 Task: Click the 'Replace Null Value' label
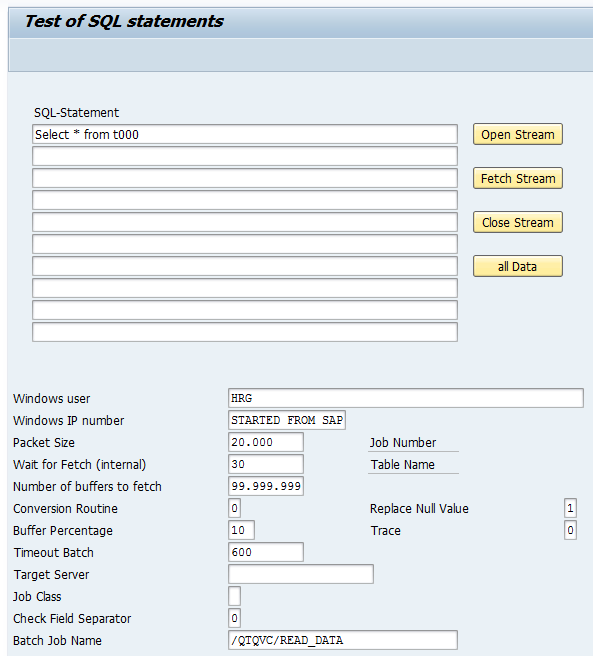(419, 509)
